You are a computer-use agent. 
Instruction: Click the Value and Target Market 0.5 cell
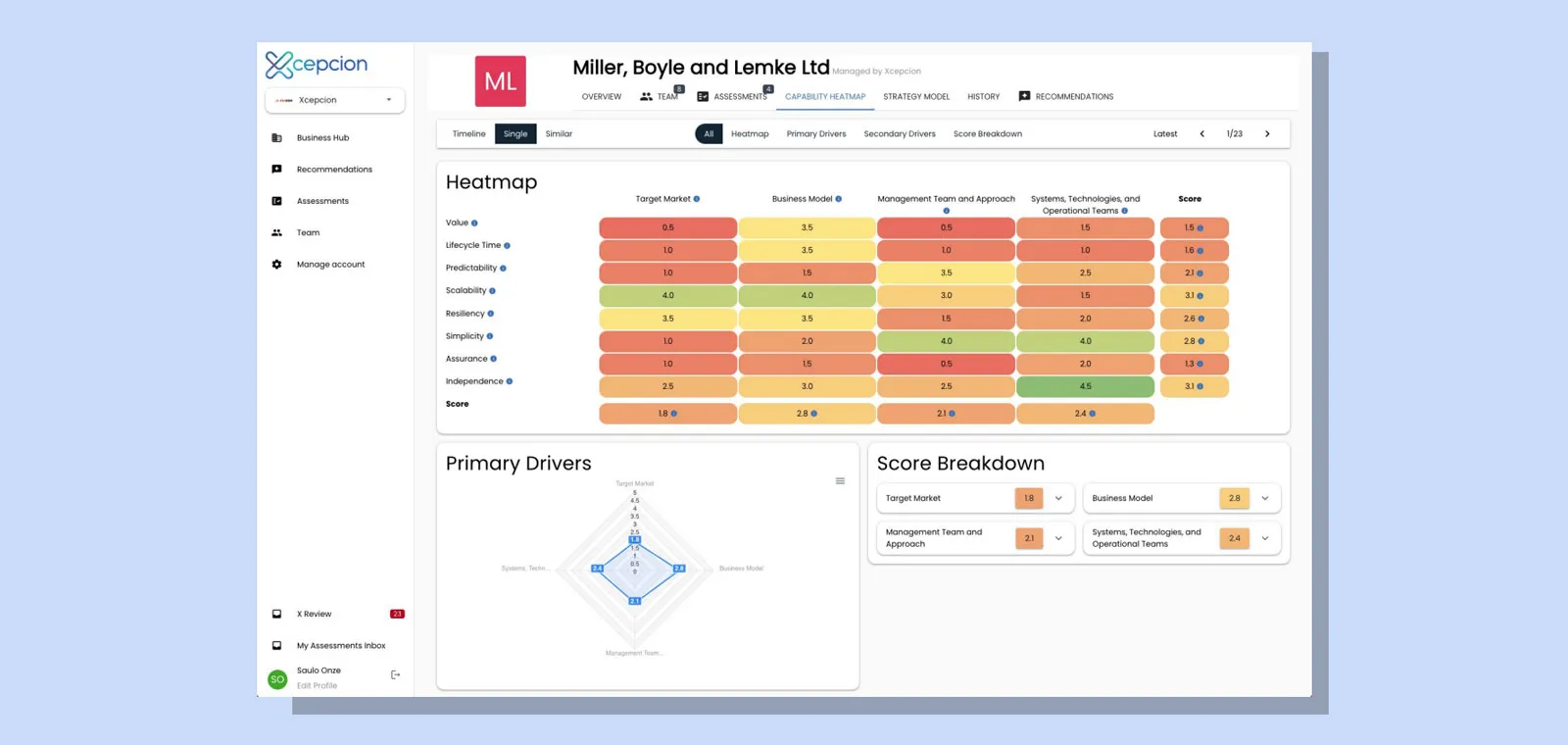668,227
